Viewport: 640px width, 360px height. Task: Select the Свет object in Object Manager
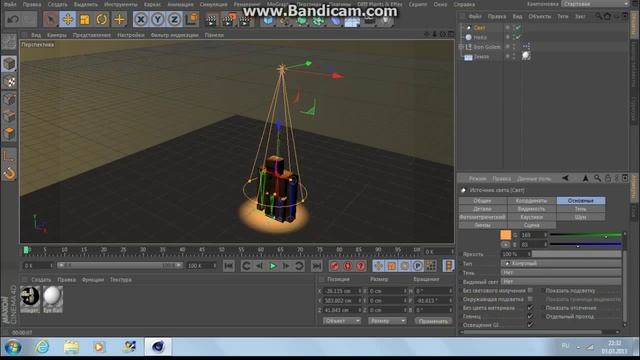479,28
